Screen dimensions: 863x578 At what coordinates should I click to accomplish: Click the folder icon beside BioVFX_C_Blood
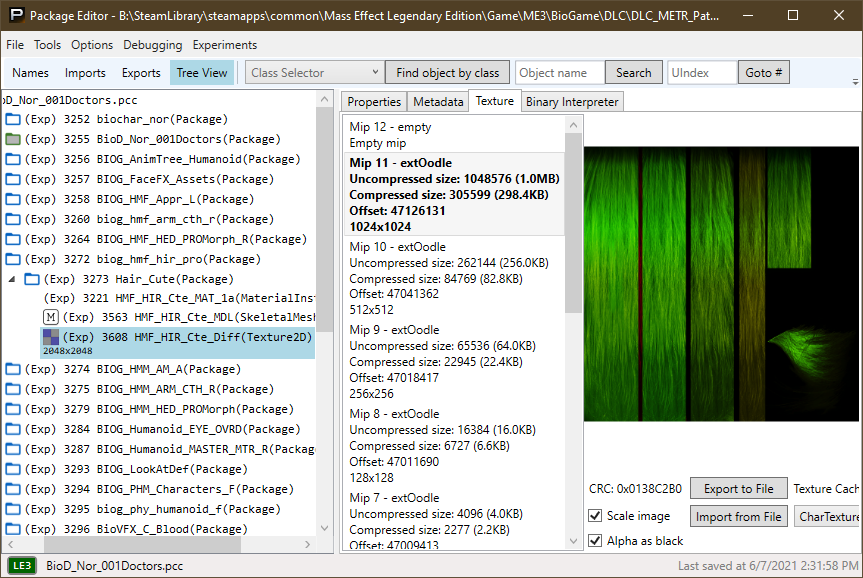[13, 529]
